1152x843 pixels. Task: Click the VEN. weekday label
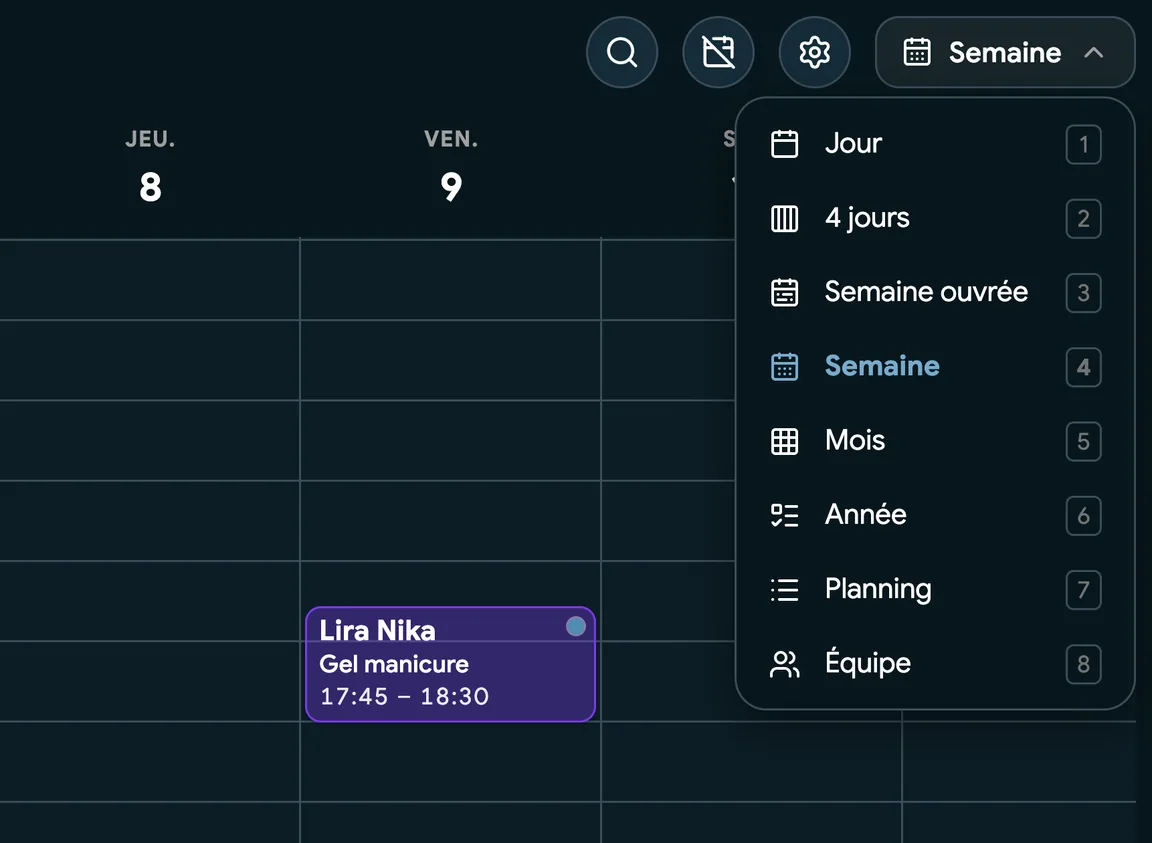tap(450, 139)
